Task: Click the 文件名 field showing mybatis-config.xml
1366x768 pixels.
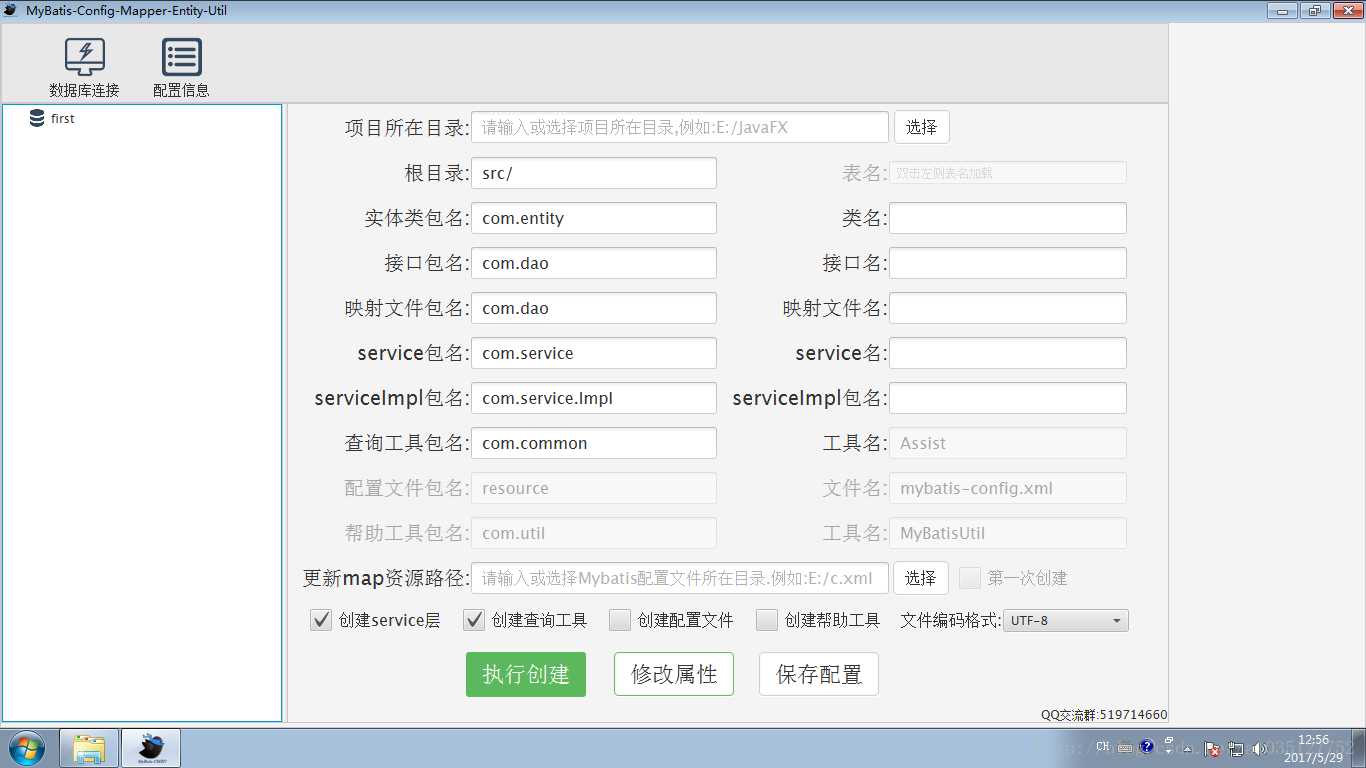Action: (1008, 488)
